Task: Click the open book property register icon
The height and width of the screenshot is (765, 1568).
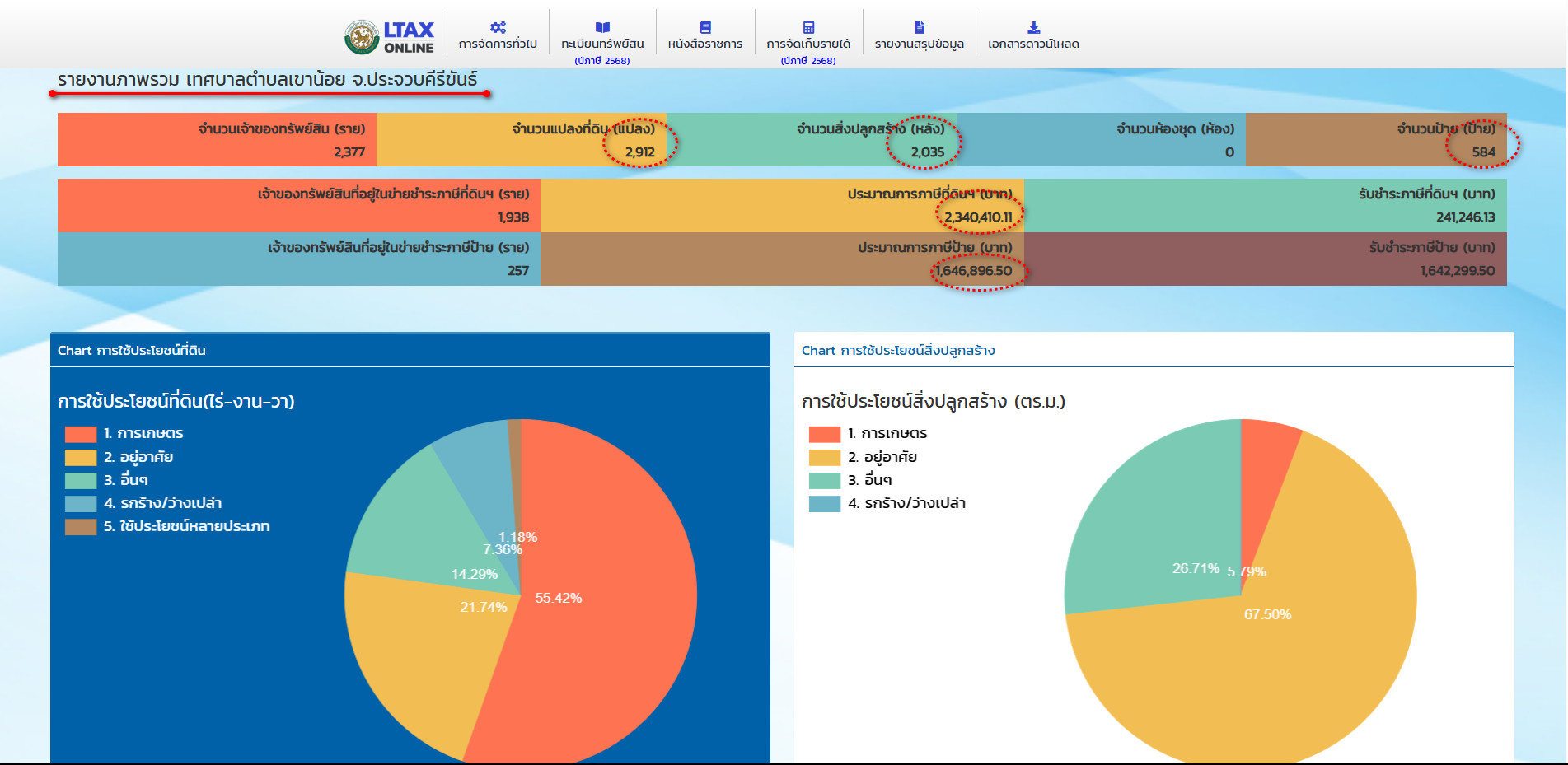Action: tap(602, 27)
